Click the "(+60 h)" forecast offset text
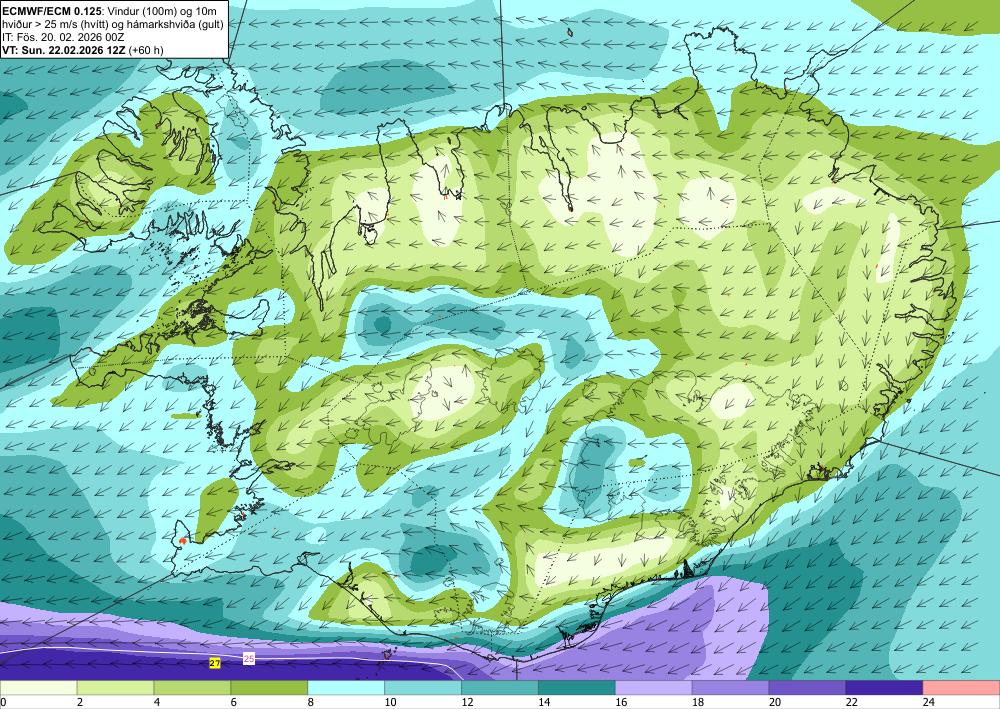The height and width of the screenshot is (709, 1000). tap(146, 50)
